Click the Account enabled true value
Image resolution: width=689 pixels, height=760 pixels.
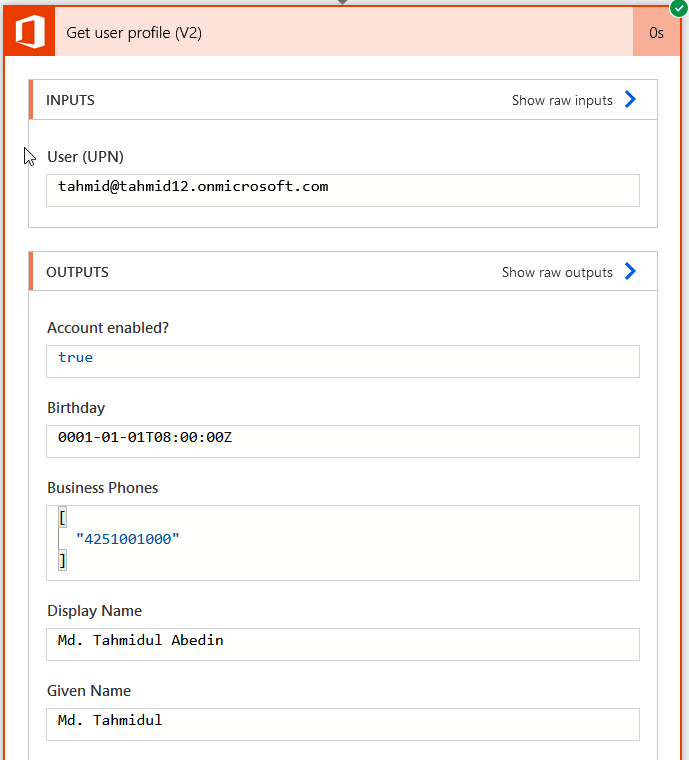pyautogui.click(x=76, y=358)
